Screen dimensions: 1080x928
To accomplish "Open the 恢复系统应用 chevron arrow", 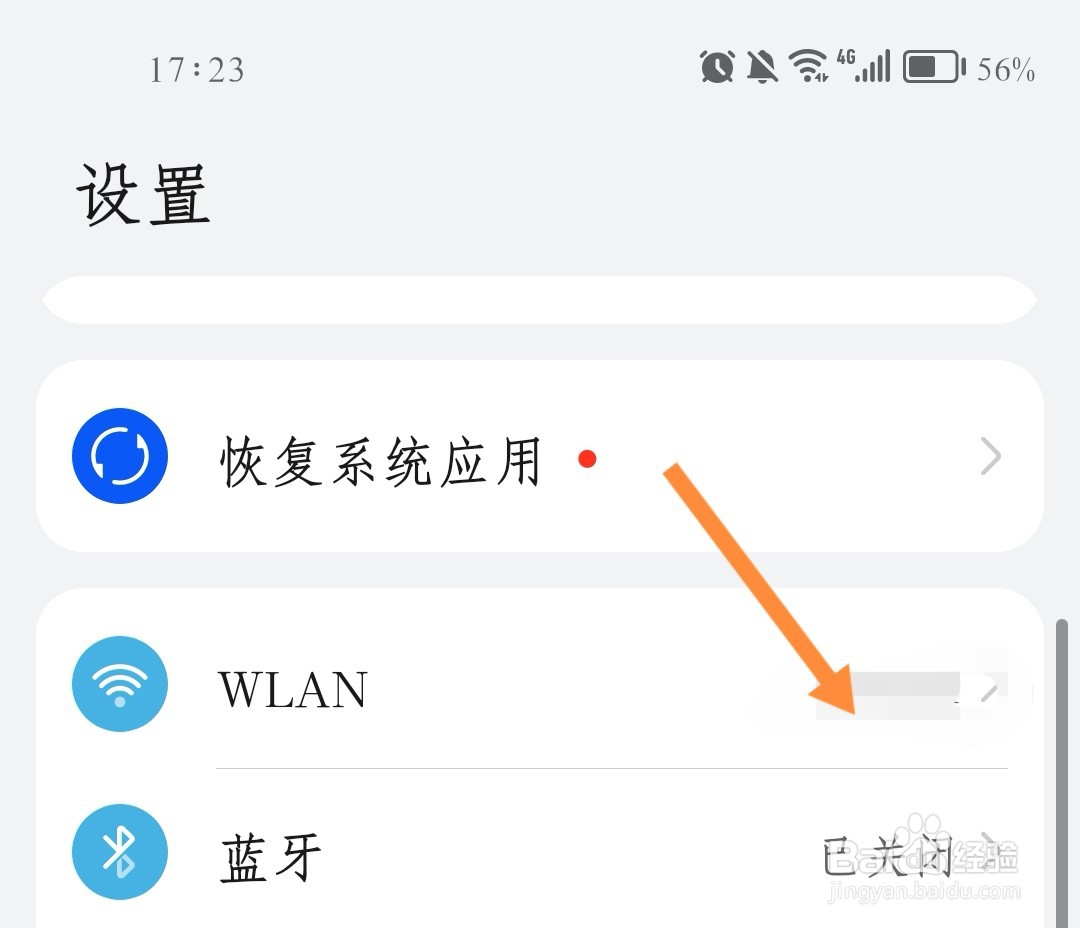I will pos(990,456).
